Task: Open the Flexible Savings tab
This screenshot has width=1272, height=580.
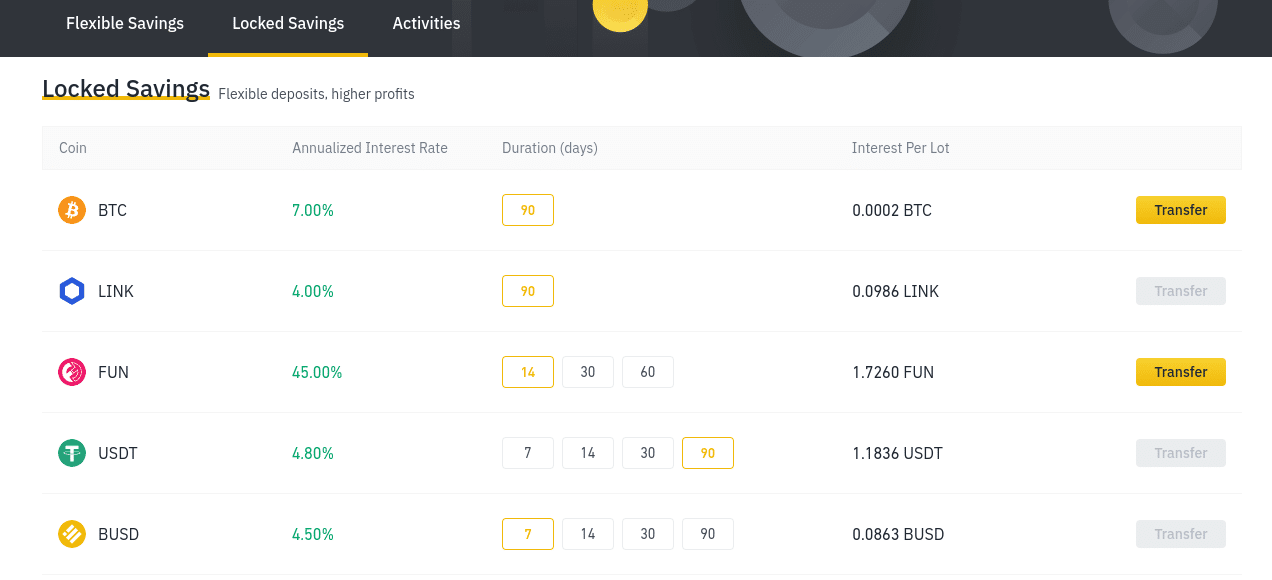Action: point(125,23)
